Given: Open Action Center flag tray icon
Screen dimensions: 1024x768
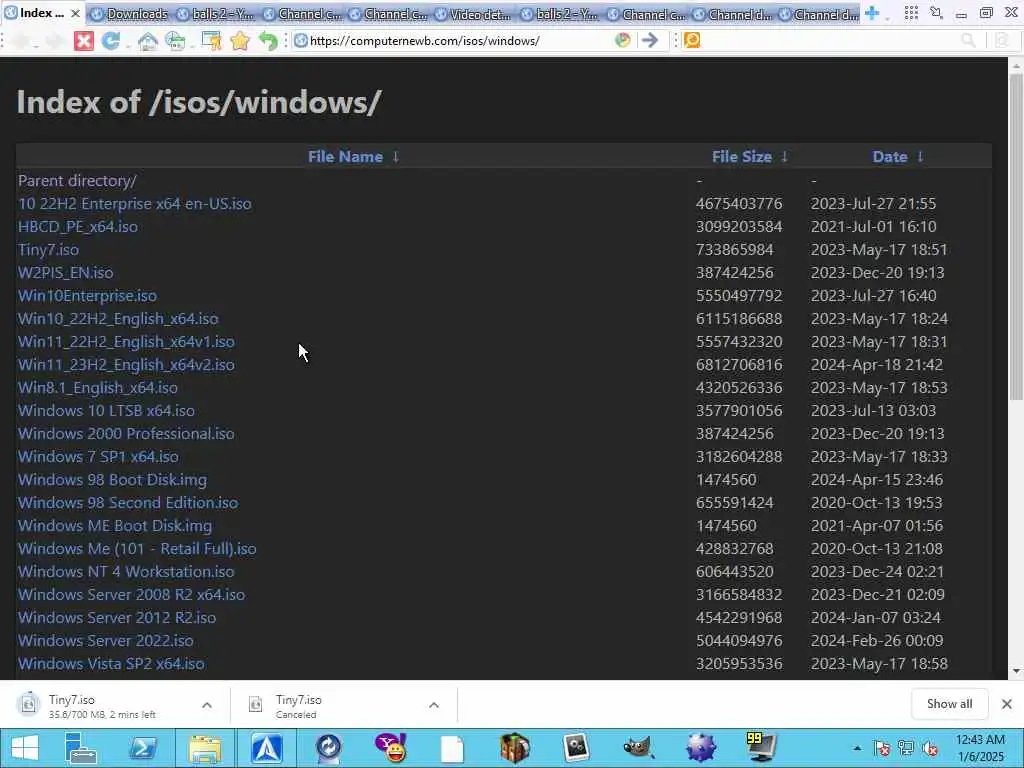Looking at the screenshot, I should 882,748.
